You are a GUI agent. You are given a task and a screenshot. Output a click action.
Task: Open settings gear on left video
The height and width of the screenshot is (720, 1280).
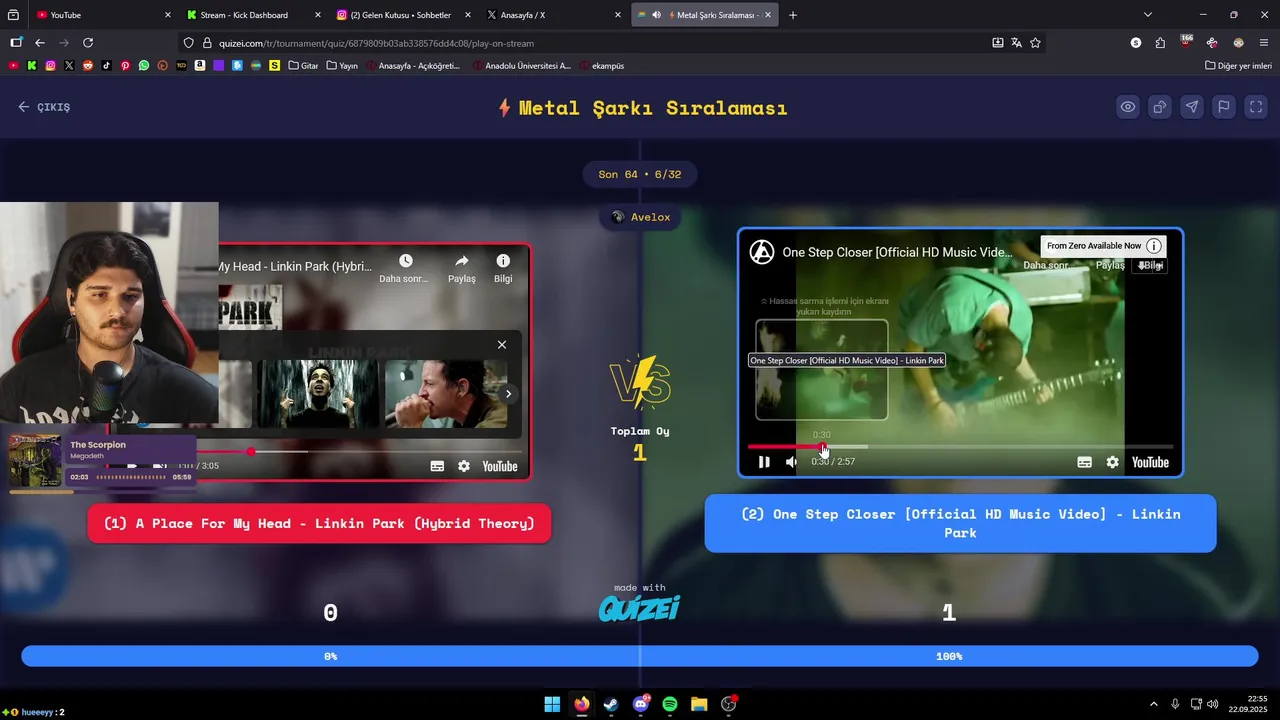[x=464, y=466]
